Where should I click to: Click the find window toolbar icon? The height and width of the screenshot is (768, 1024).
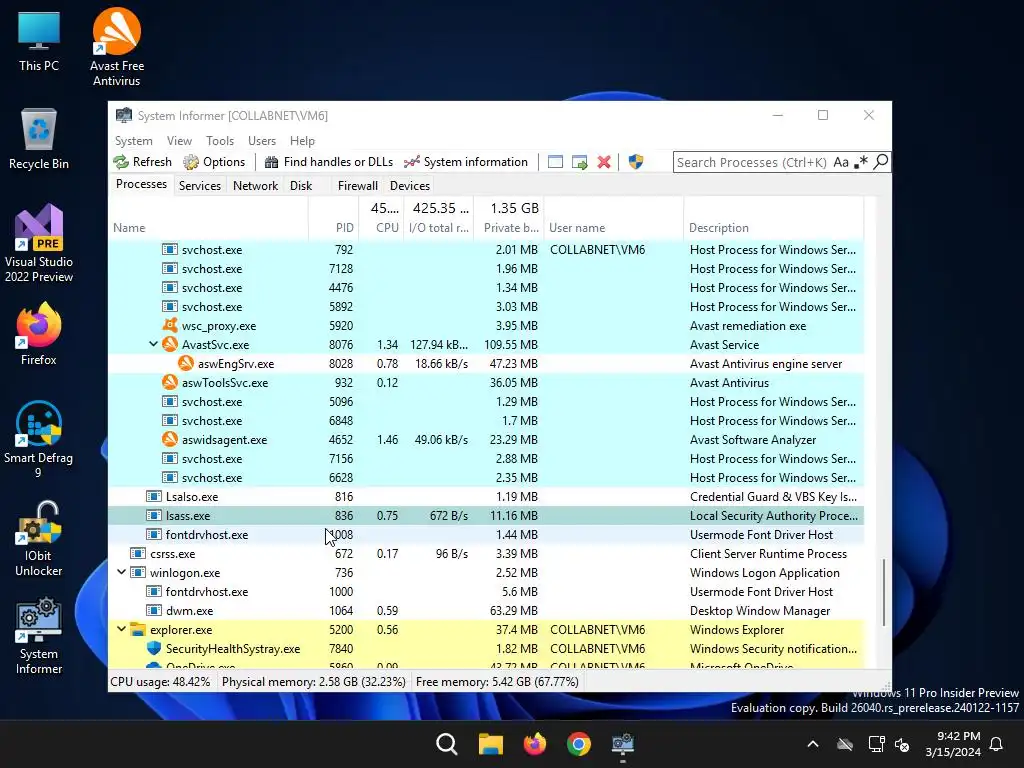coord(555,162)
